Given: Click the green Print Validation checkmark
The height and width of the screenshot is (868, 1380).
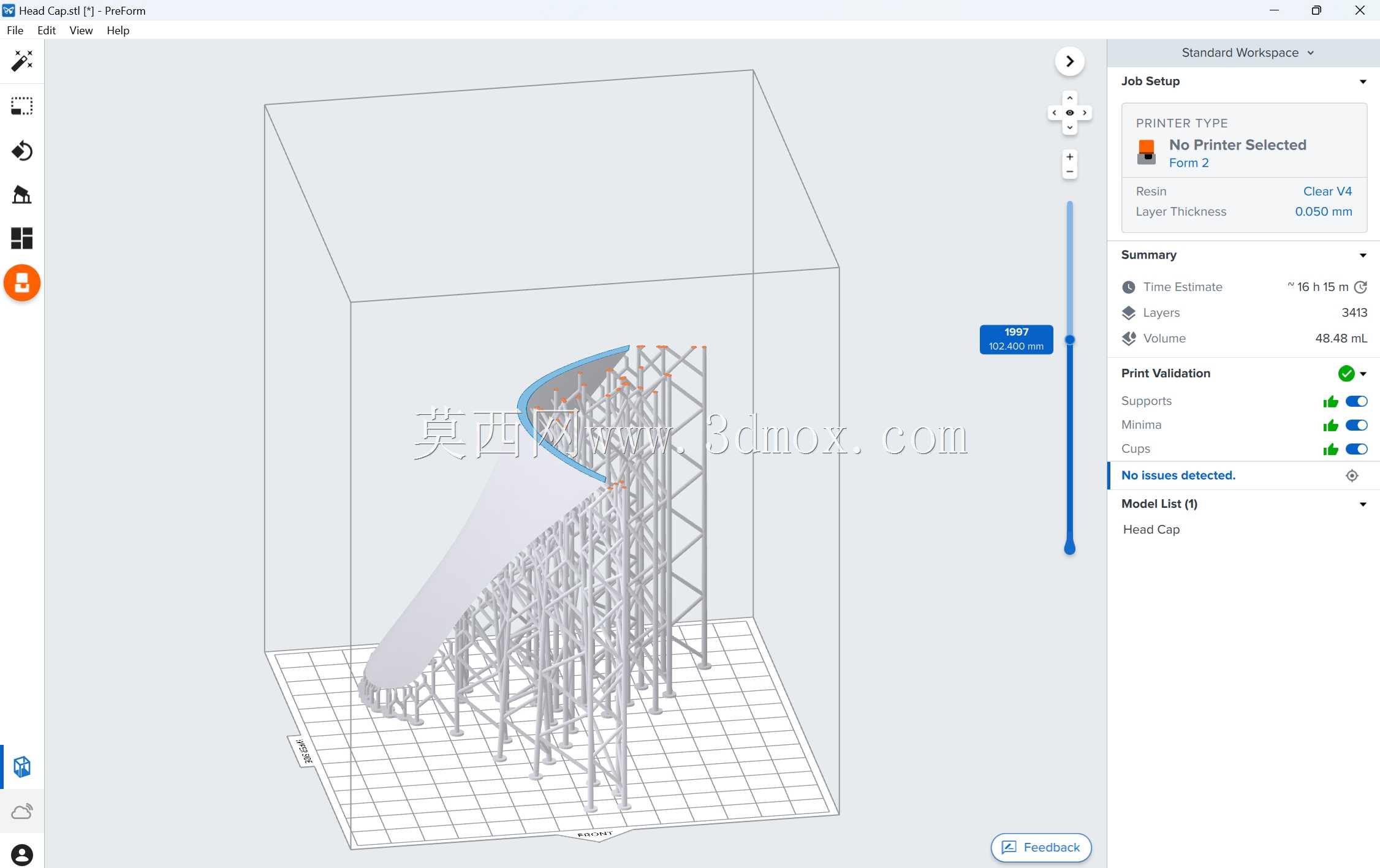Looking at the screenshot, I should coord(1346,373).
